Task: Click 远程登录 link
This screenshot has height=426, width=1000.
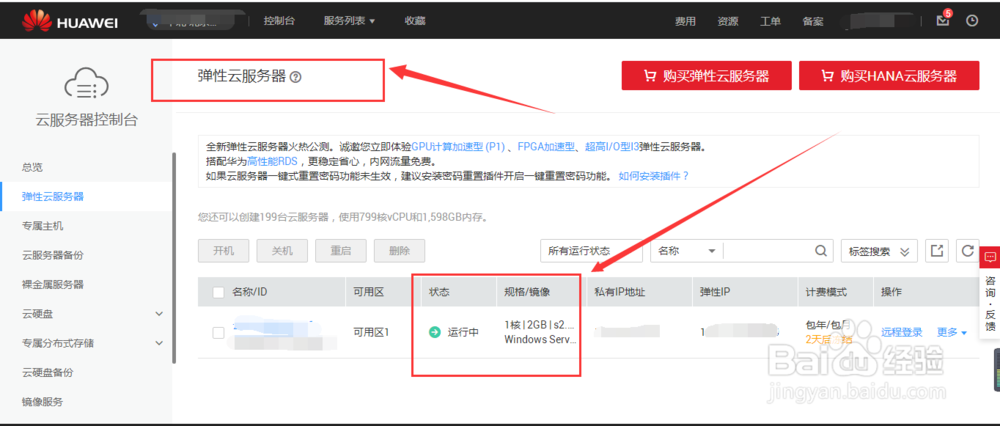Action: pos(902,332)
